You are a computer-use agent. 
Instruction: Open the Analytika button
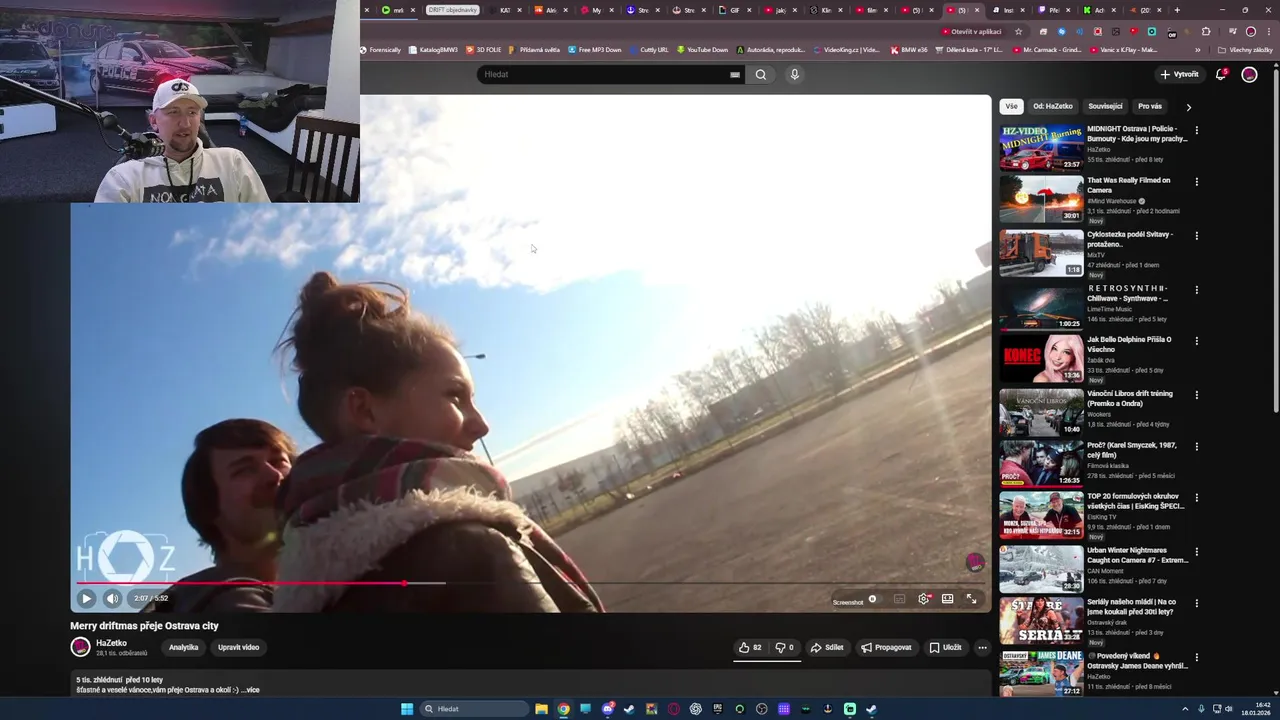(x=183, y=647)
